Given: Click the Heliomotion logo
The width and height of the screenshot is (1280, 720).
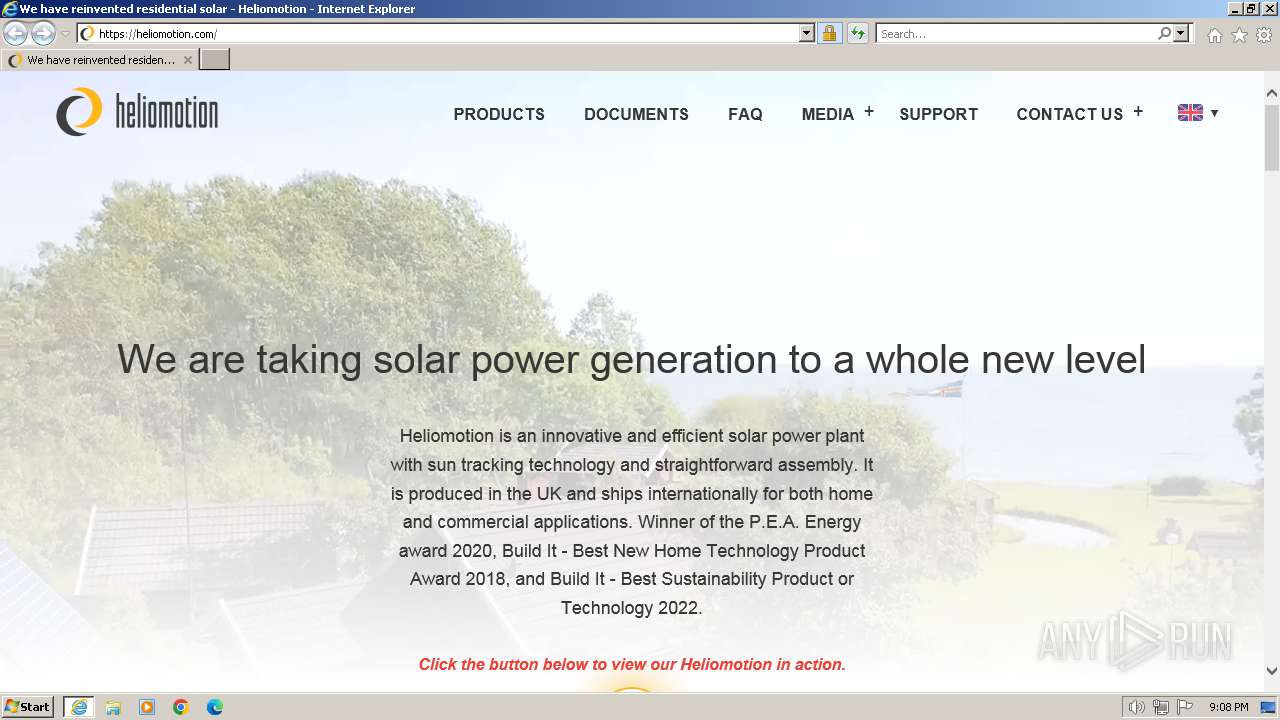Looking at the screenshot, I should 137,112.
